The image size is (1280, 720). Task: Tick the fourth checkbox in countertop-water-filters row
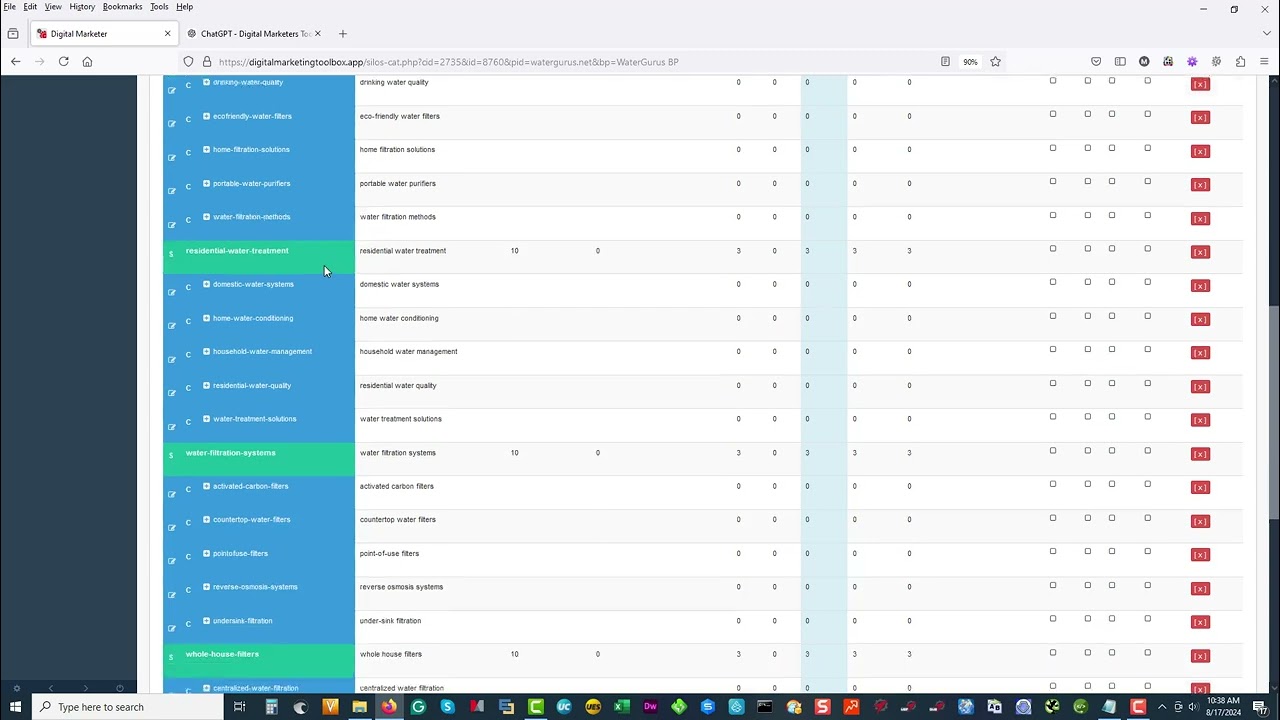pos(1148,518)
